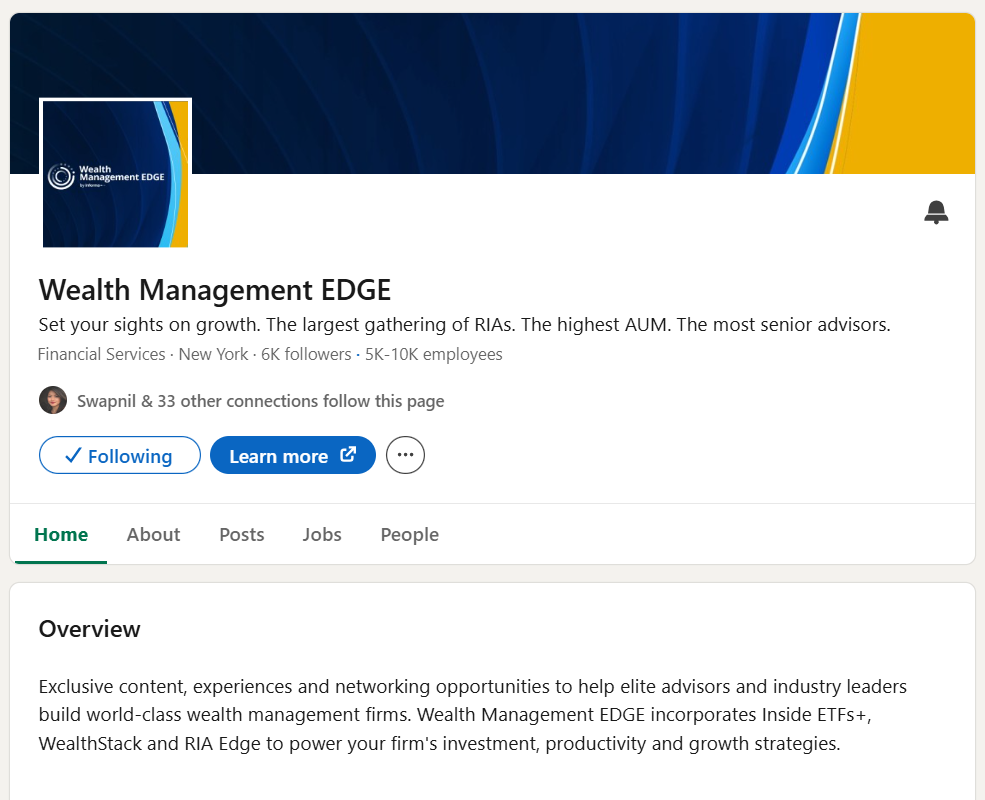Click the 6K followers text
The image size is (985, 800).
tap(306, 355)
